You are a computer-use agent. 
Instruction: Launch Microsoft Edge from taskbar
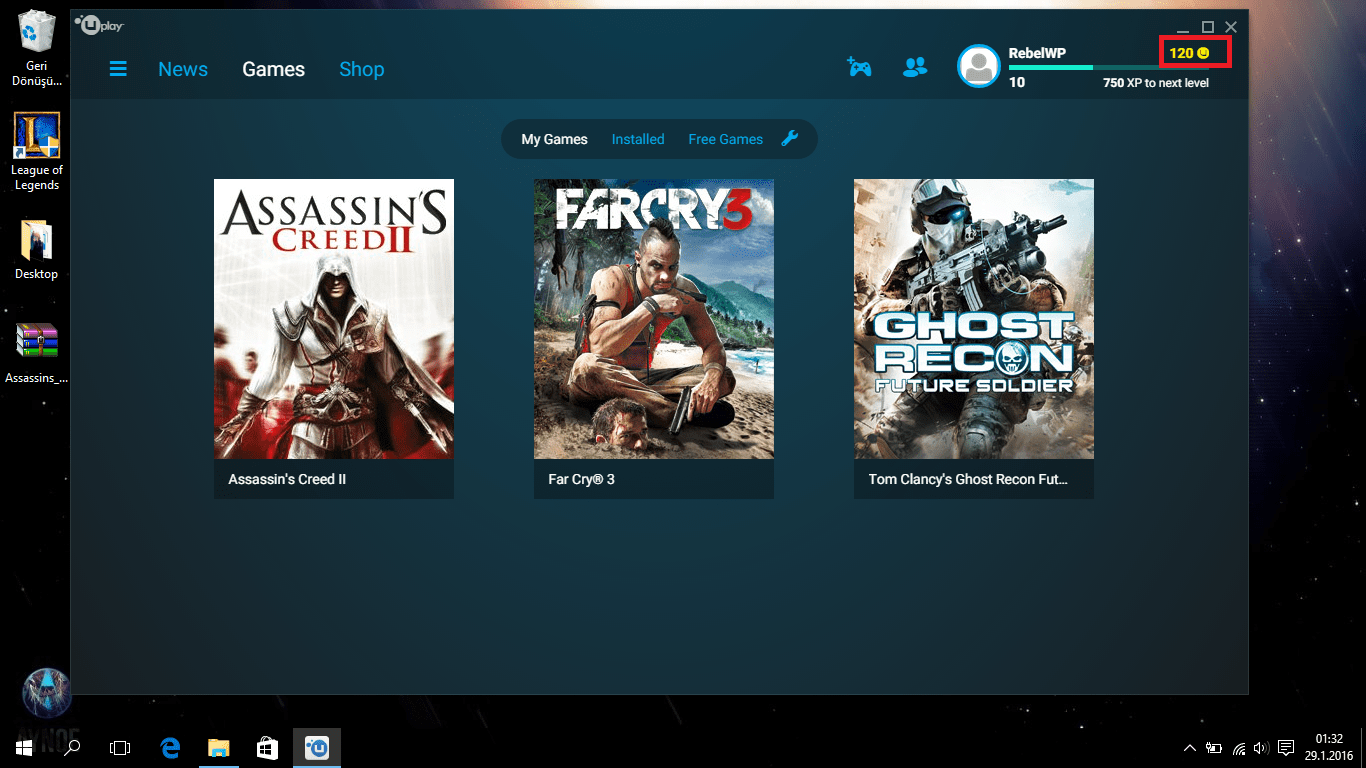[x=171, y=747]
